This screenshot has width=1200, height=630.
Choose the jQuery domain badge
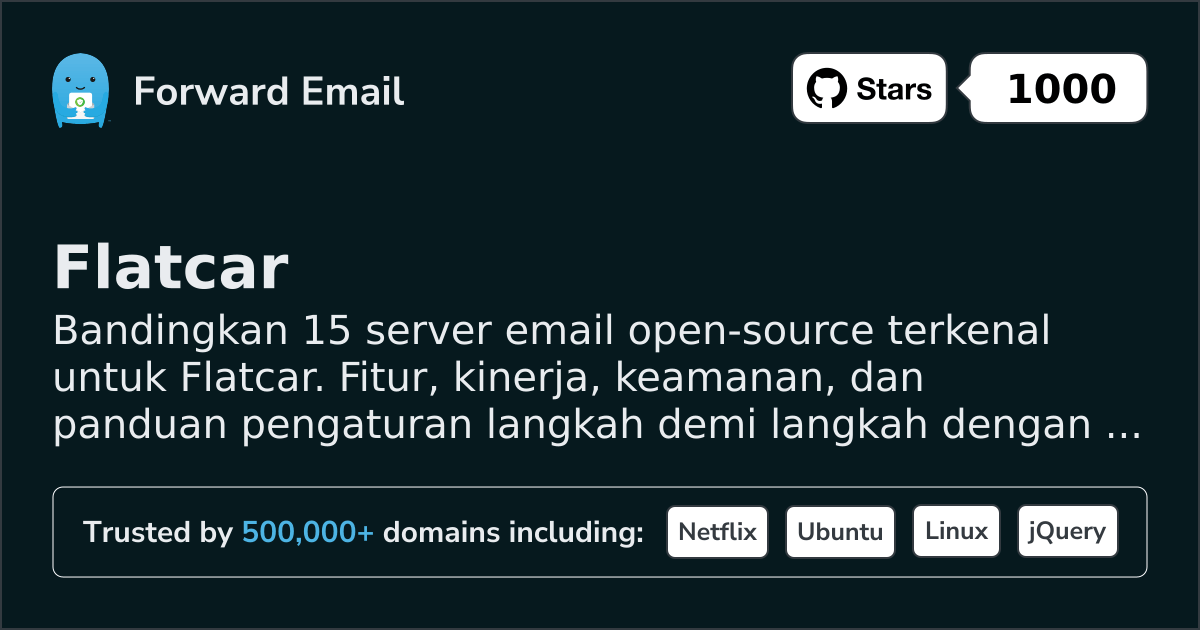point(1067,532)
